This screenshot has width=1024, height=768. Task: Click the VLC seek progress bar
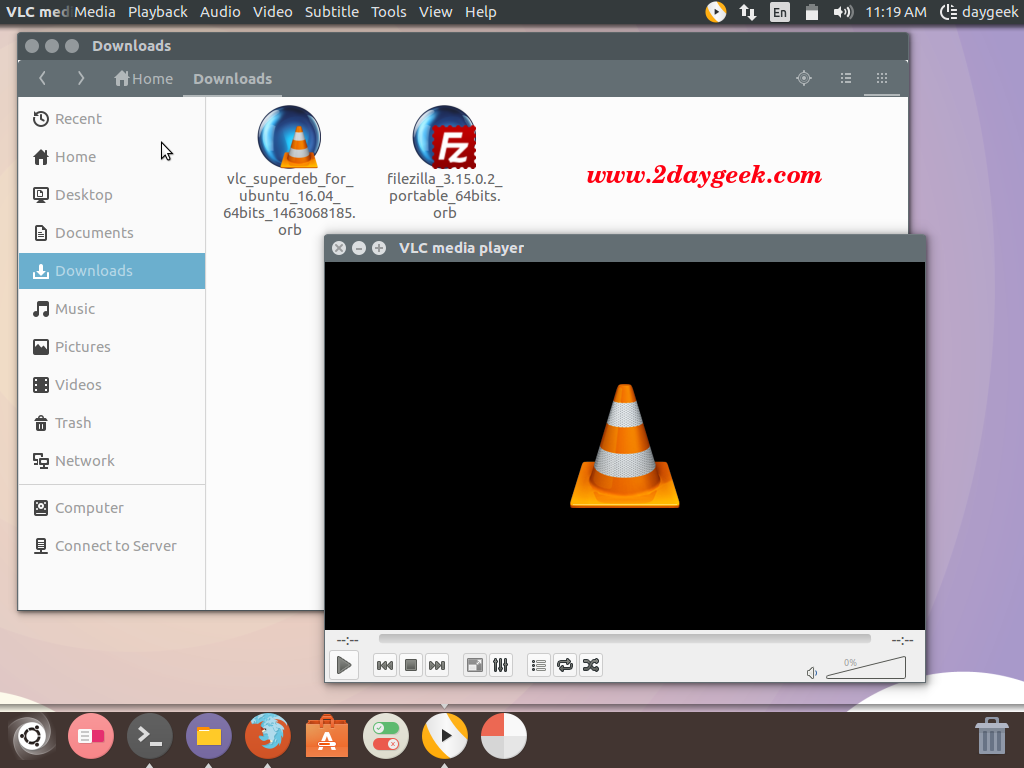[x=624, y=638]
